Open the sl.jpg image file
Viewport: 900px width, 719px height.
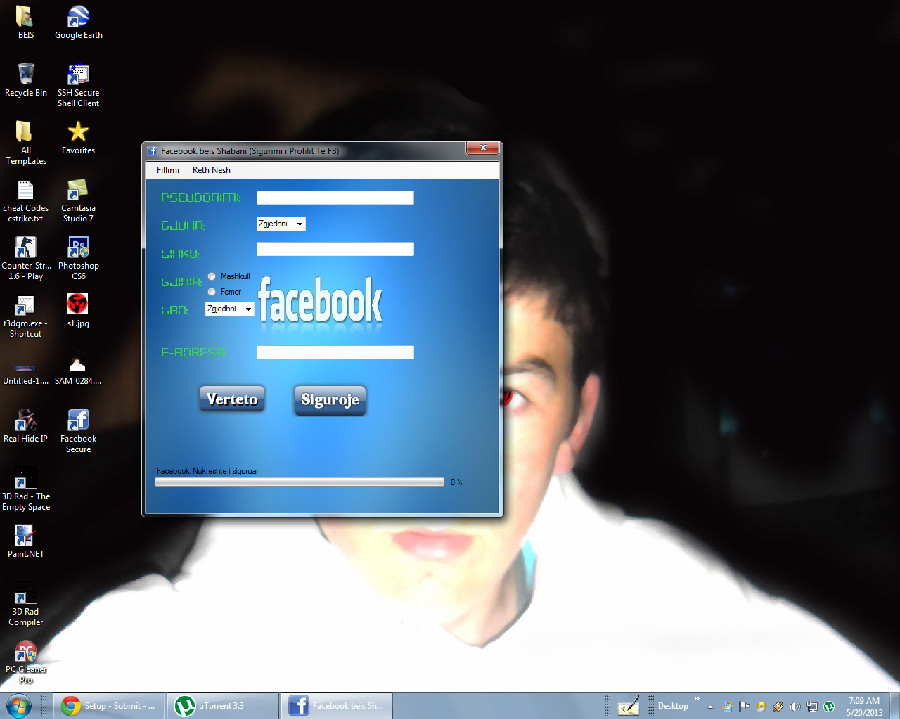pyautogui.click(x=78, y=310)
